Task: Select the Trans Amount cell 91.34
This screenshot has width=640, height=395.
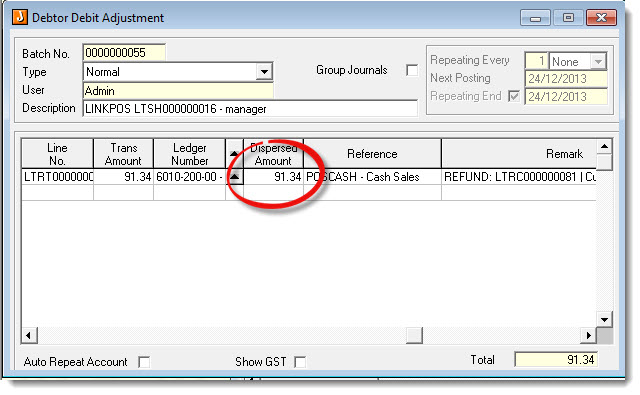Action: coord(123,177)
